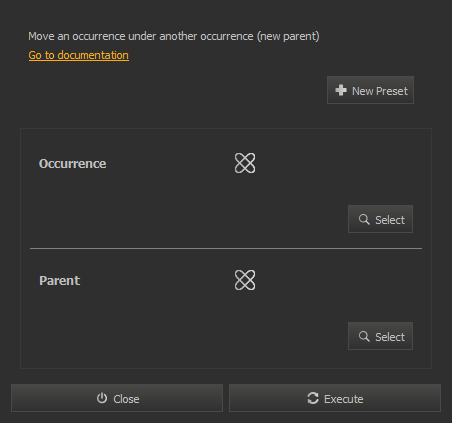
Task: Click Select button for the Occurrence parameter
Action: click(380, 219)
